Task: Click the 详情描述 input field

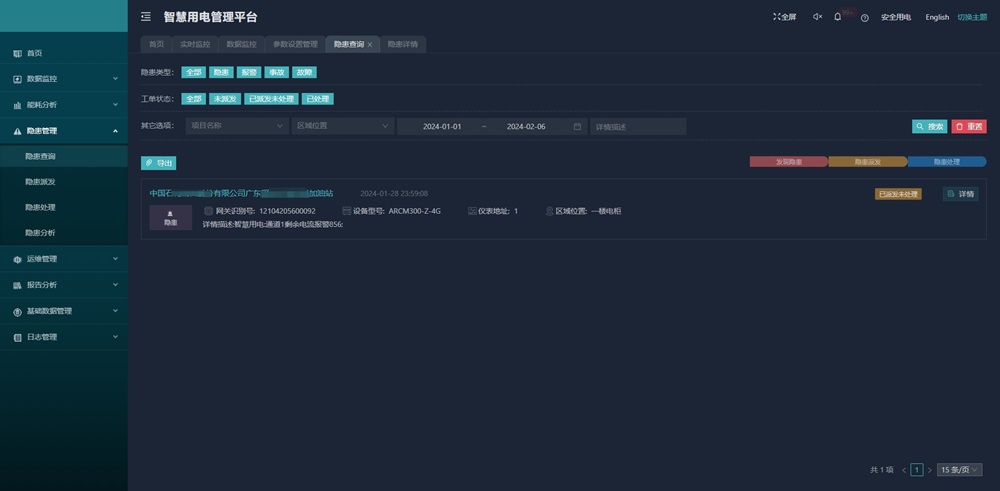Action: pyautogui.click(x=638, y=127)
